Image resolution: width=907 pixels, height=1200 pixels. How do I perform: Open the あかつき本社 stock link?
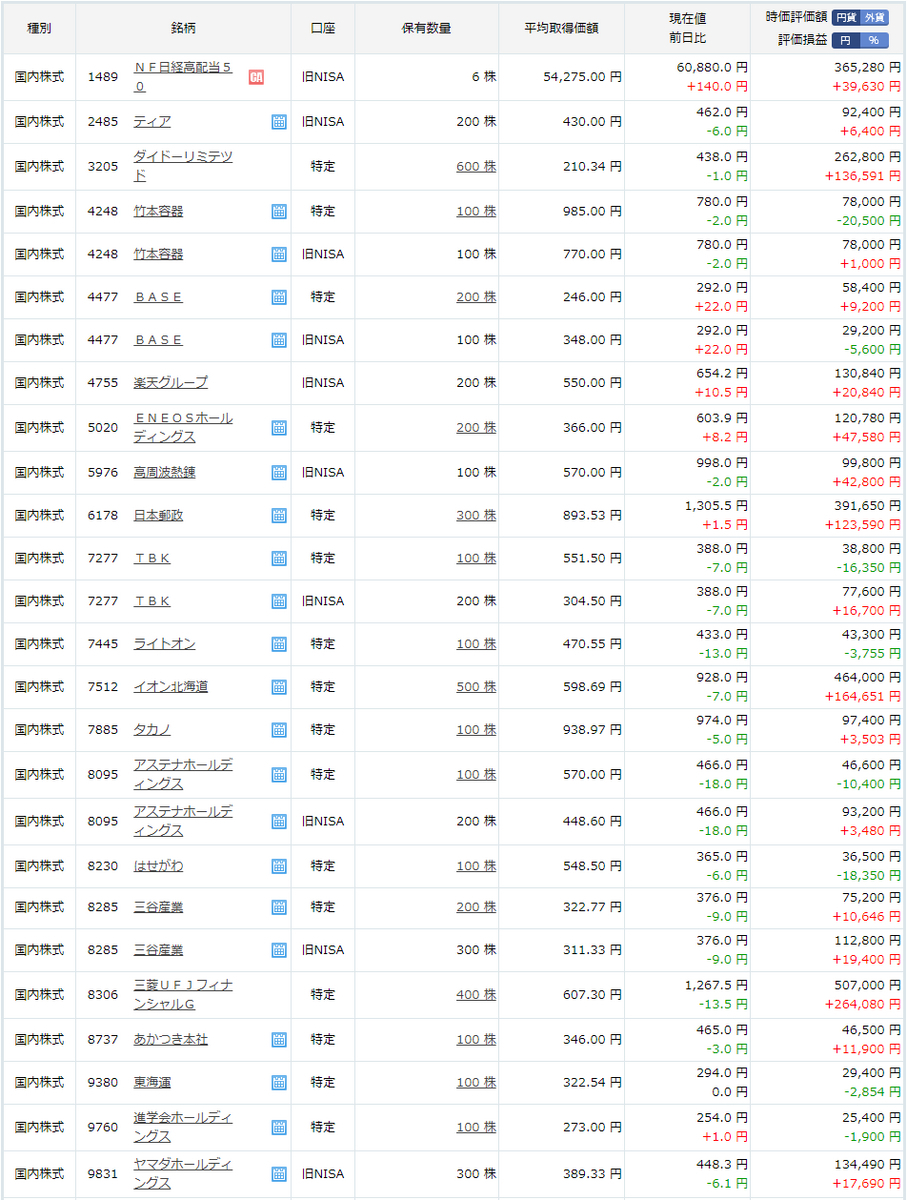(171, 1040)
